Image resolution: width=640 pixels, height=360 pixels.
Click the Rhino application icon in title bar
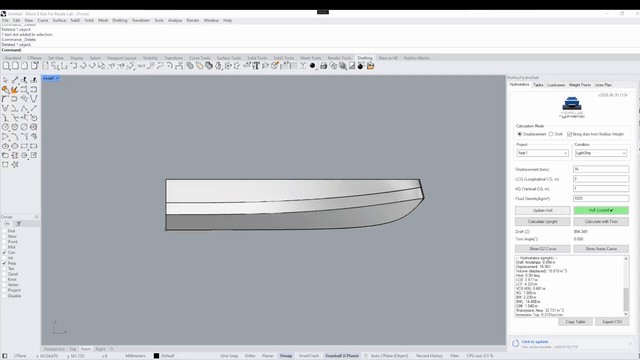[x=3, y=14]
